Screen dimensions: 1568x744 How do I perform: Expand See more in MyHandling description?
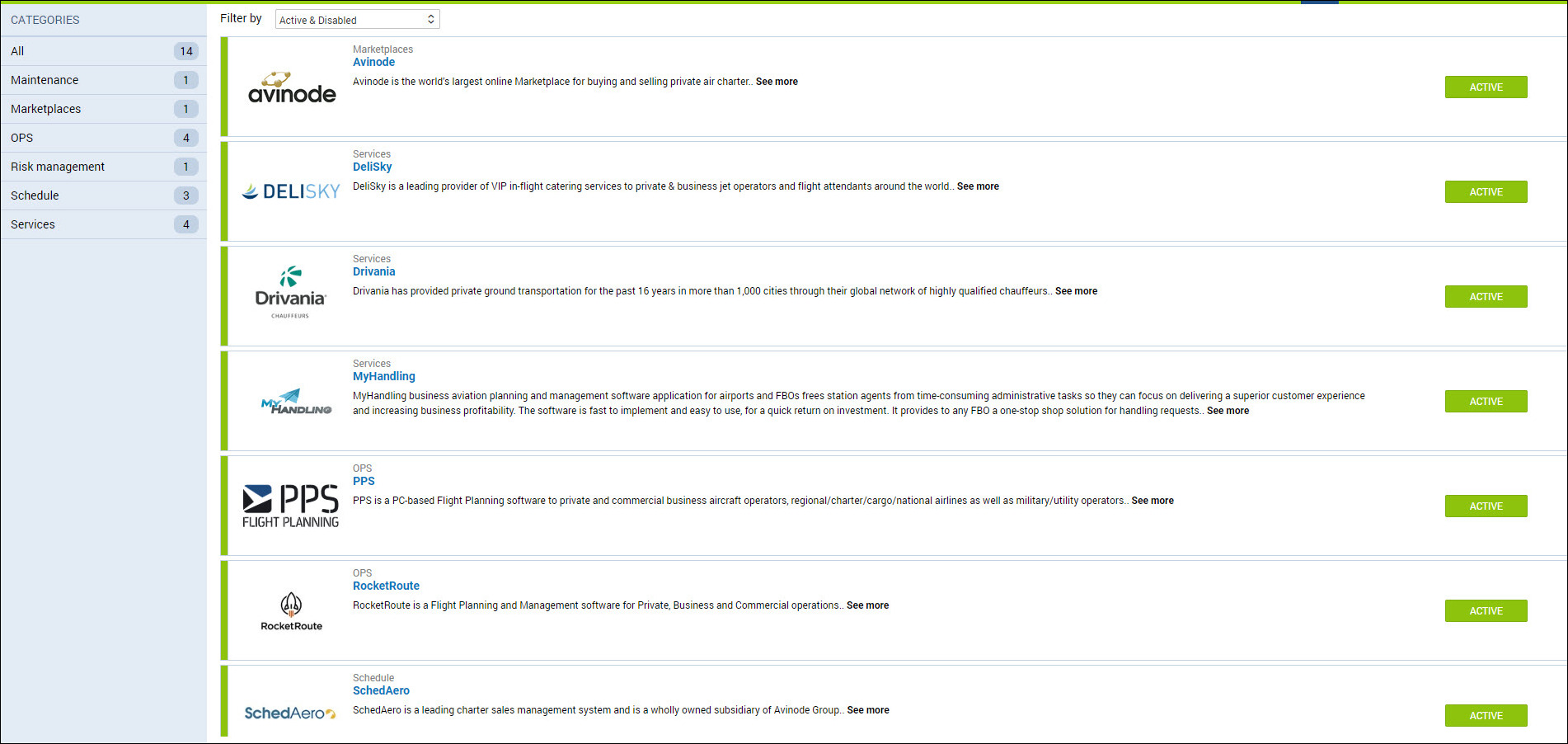(x=1228, y=411)
